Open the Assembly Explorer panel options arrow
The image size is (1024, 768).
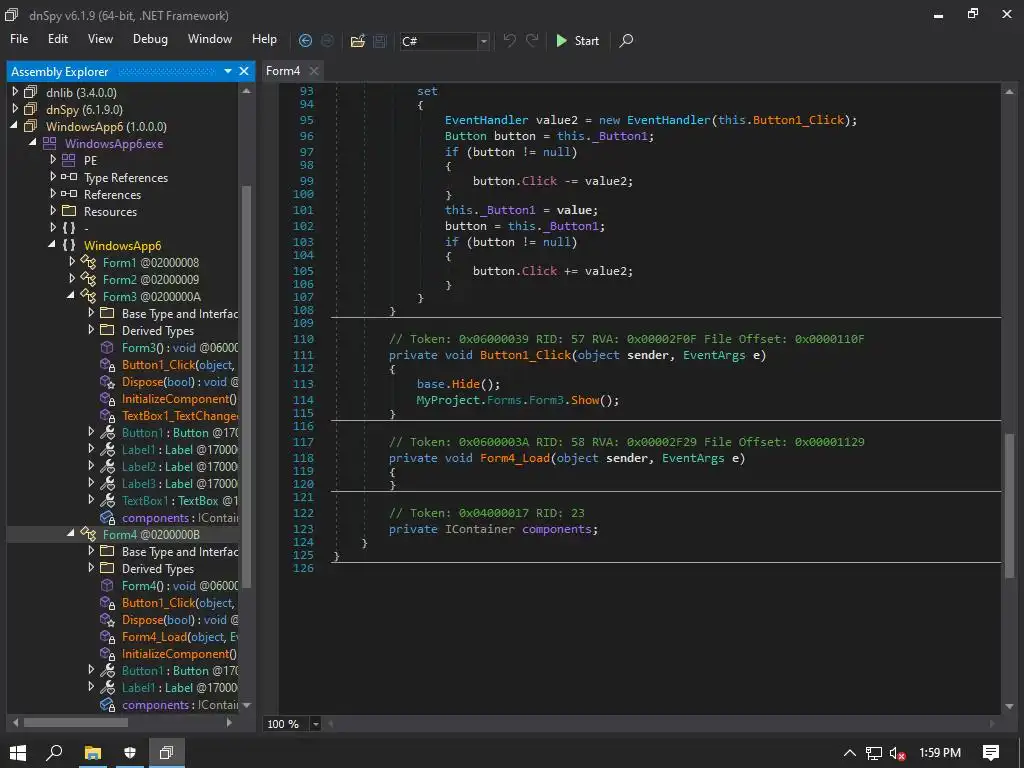(229, 71)
